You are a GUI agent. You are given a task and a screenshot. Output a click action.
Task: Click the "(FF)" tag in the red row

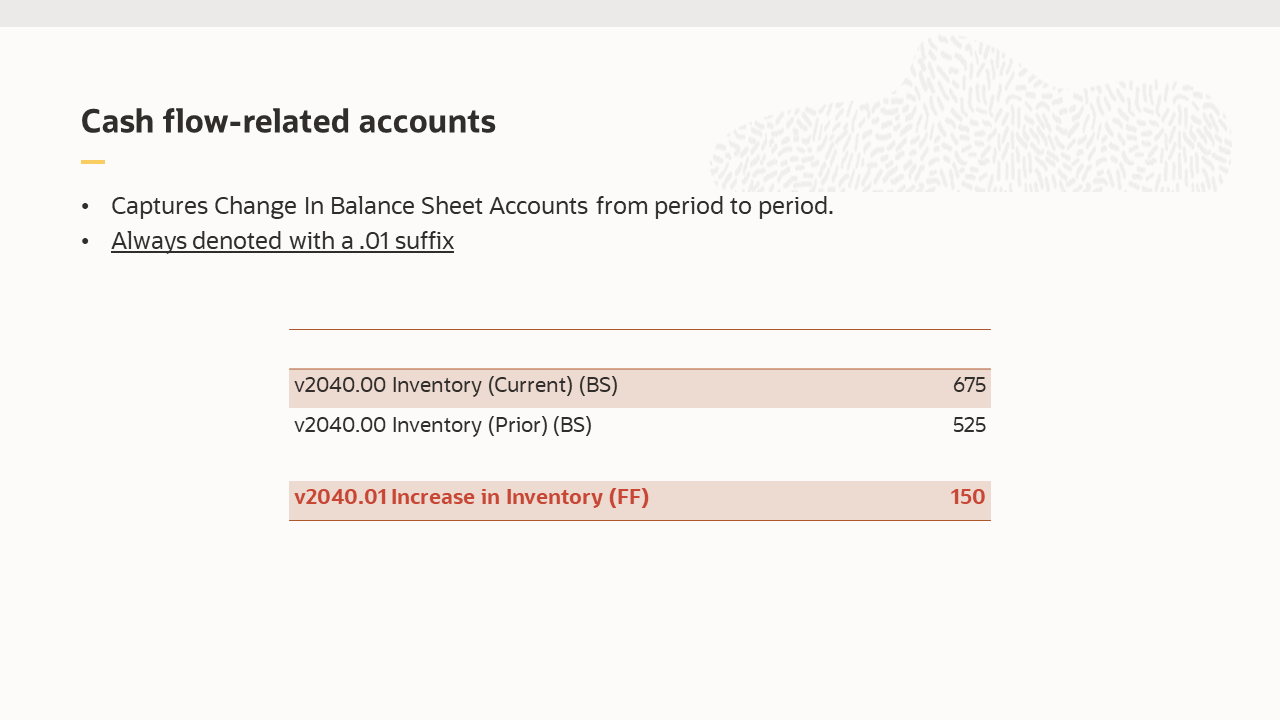click(x=628, y=497)
